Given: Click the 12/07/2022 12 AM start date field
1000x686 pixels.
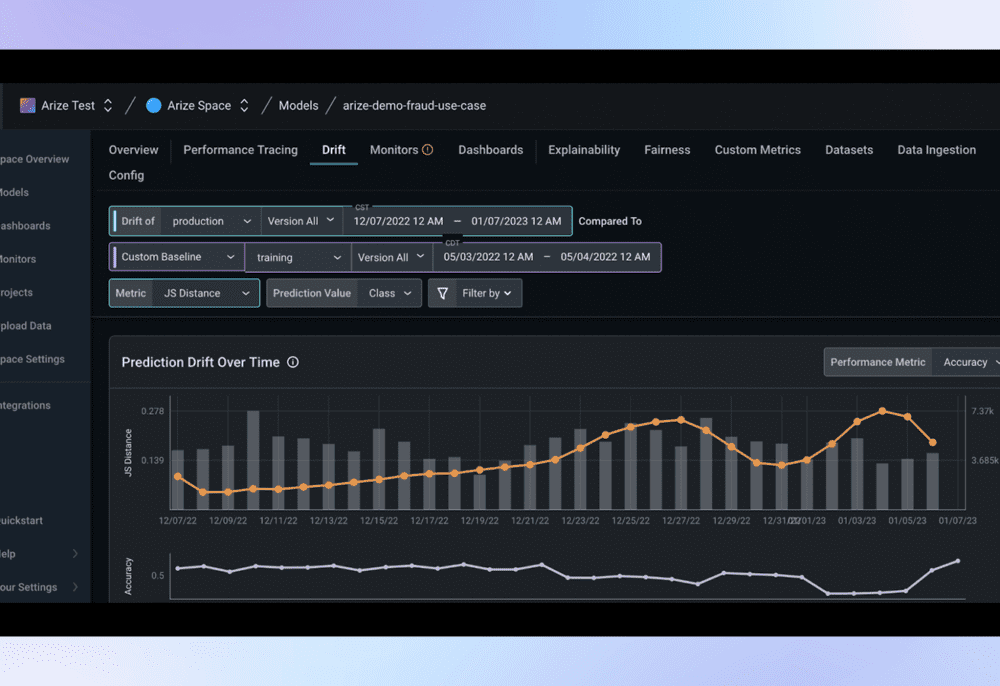Looking at the screenshot, I should click(398, 221).
